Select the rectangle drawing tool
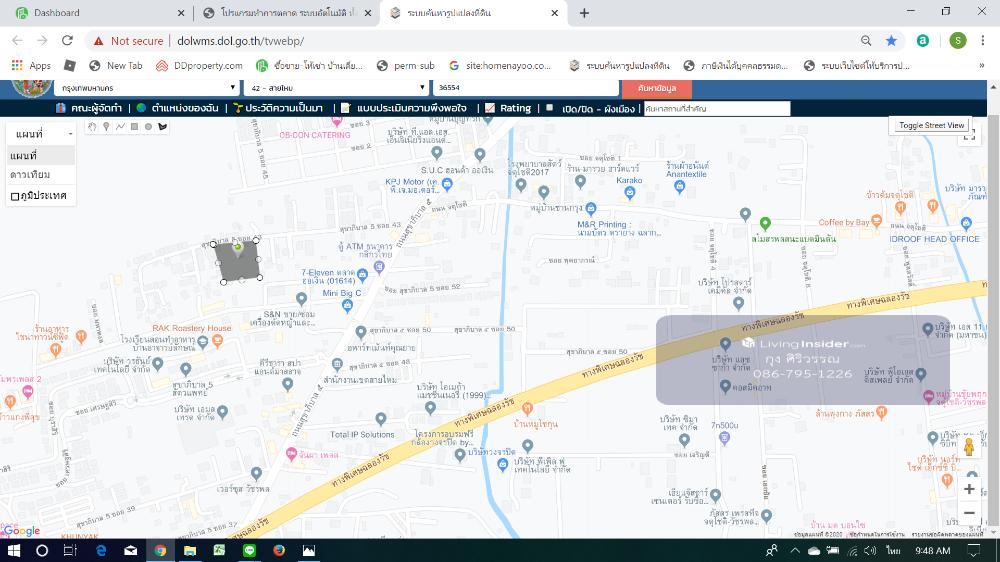Screen dimensions: 1000x562 [134, 127]
